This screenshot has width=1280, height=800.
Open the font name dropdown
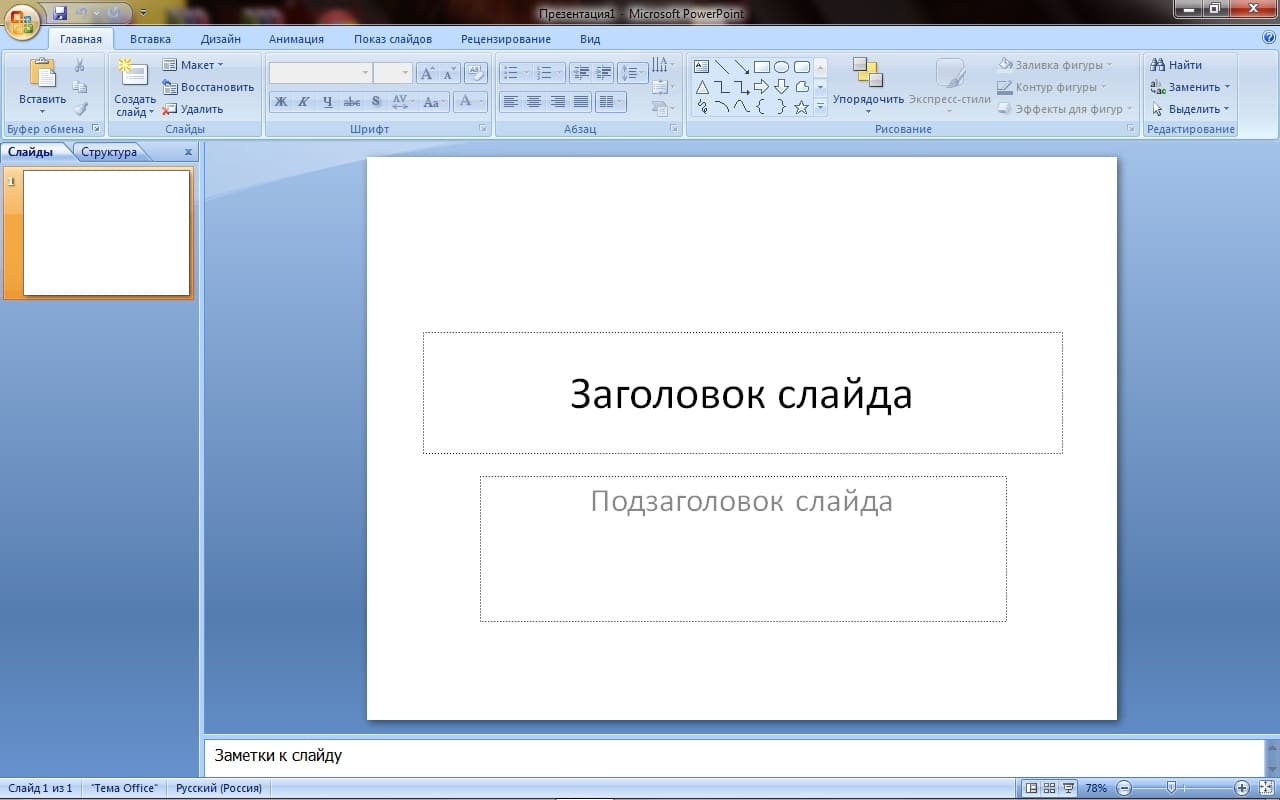365,73
